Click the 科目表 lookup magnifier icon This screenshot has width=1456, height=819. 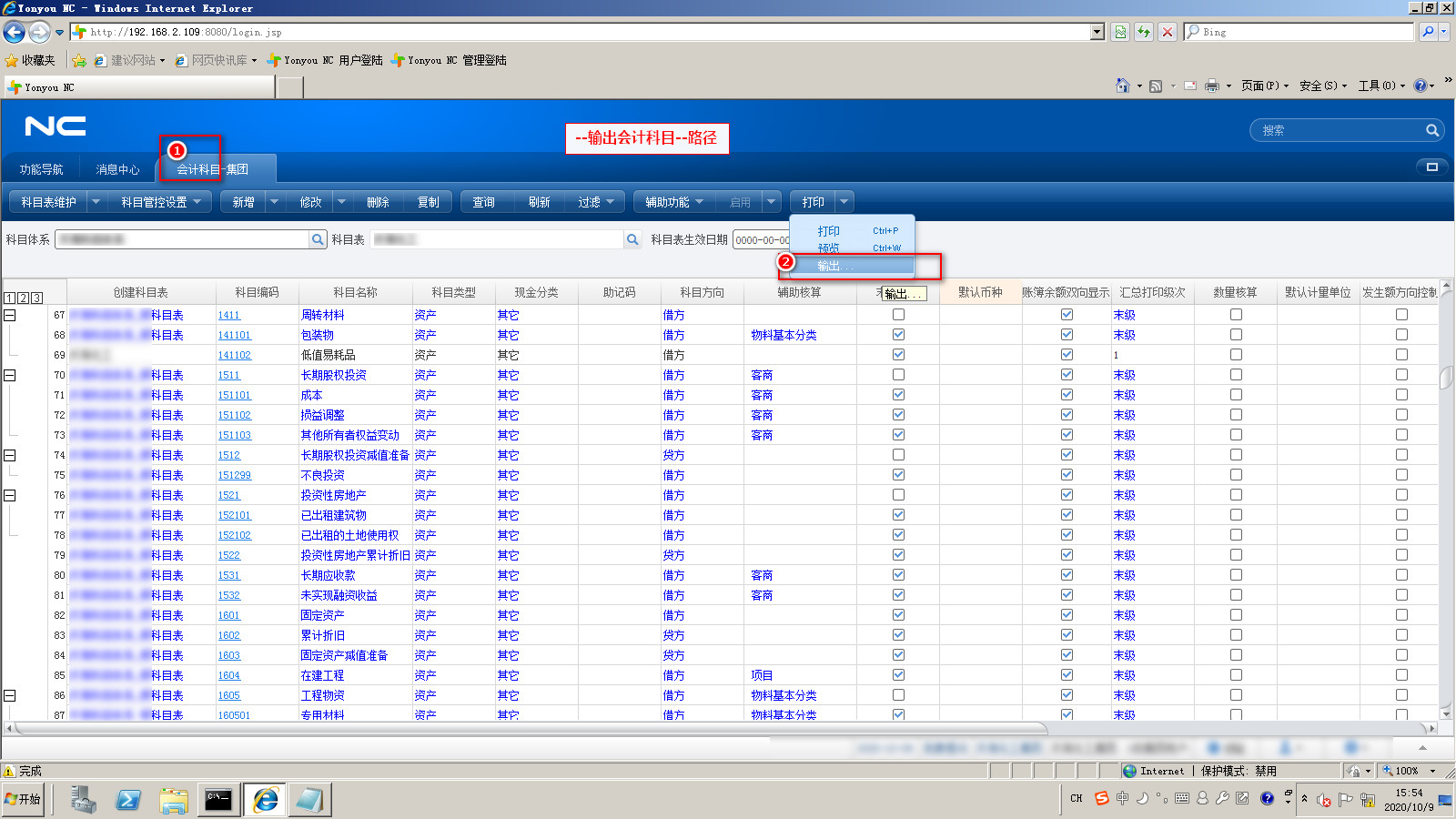[632, 239]
